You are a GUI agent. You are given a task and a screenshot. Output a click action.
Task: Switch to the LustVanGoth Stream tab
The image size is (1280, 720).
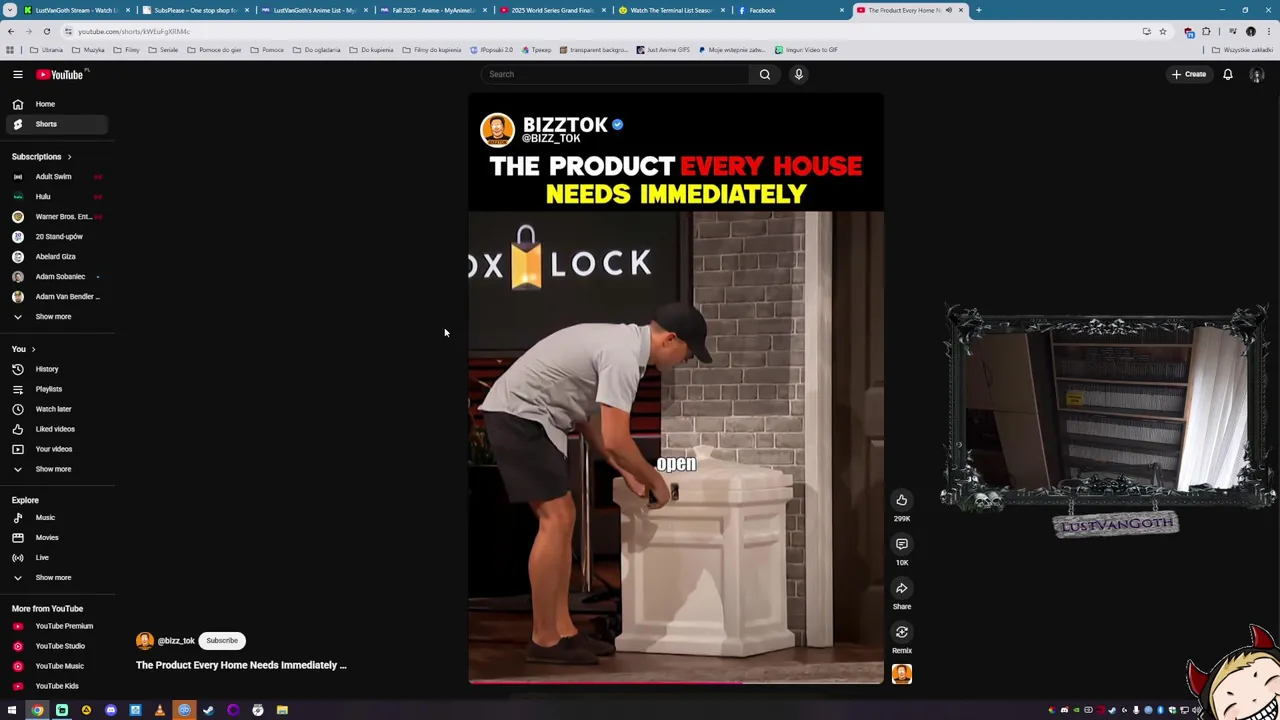77,10
